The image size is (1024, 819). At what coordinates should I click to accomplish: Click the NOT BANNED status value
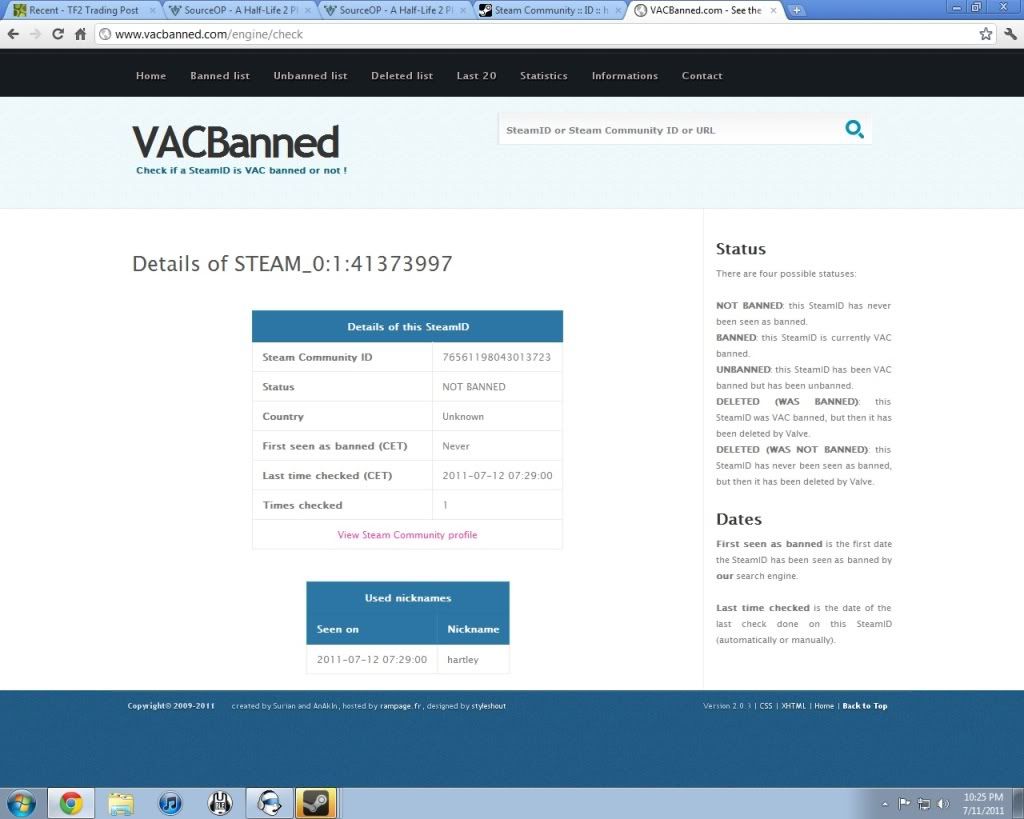[x=473, y=387]
